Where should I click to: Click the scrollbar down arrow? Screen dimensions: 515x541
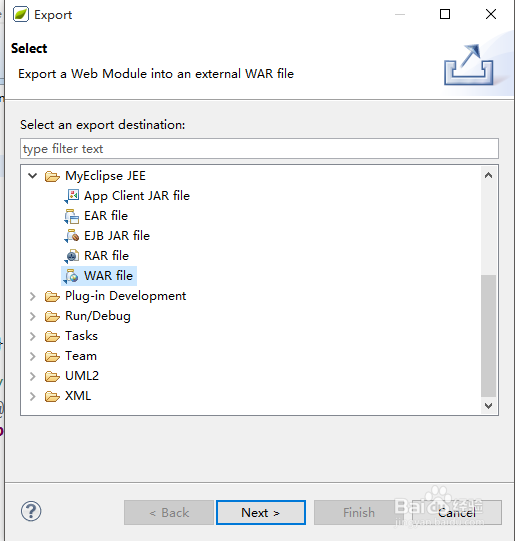click(x=488, y=406)
